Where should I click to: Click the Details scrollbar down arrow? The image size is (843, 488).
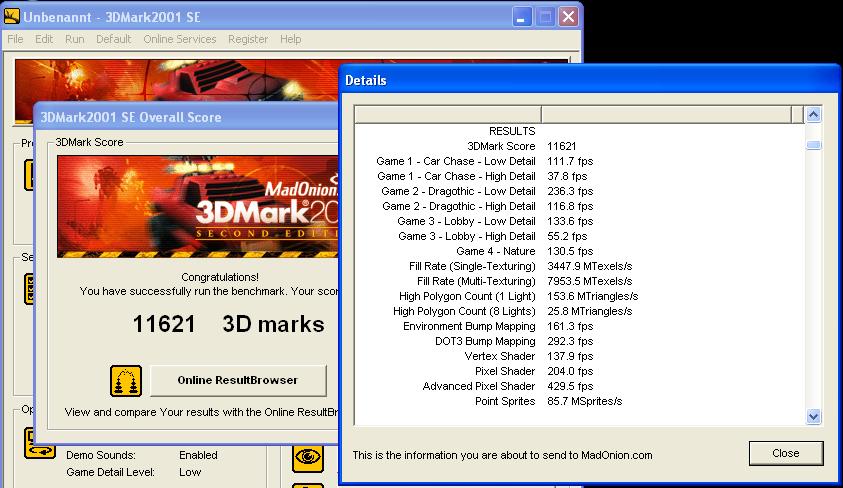pyautogui.click(x=813, y=416)
